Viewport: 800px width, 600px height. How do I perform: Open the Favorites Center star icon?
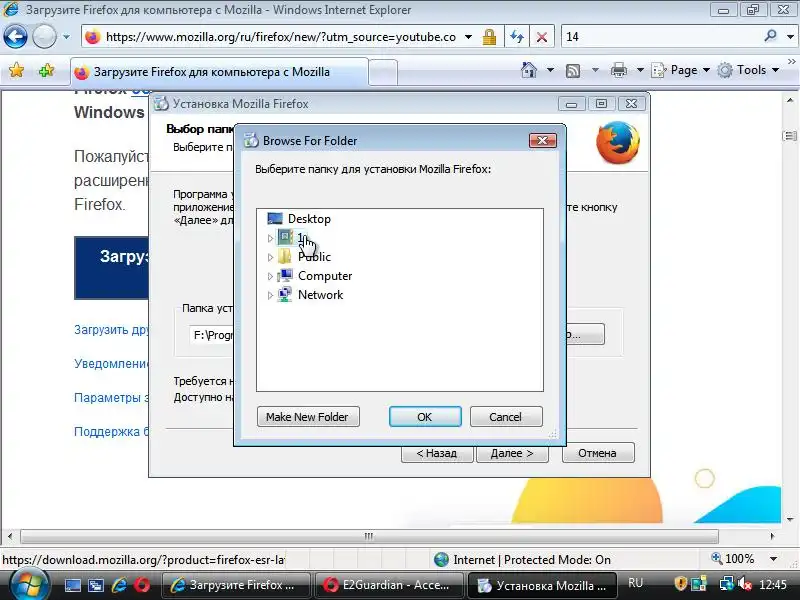point(16,70)
